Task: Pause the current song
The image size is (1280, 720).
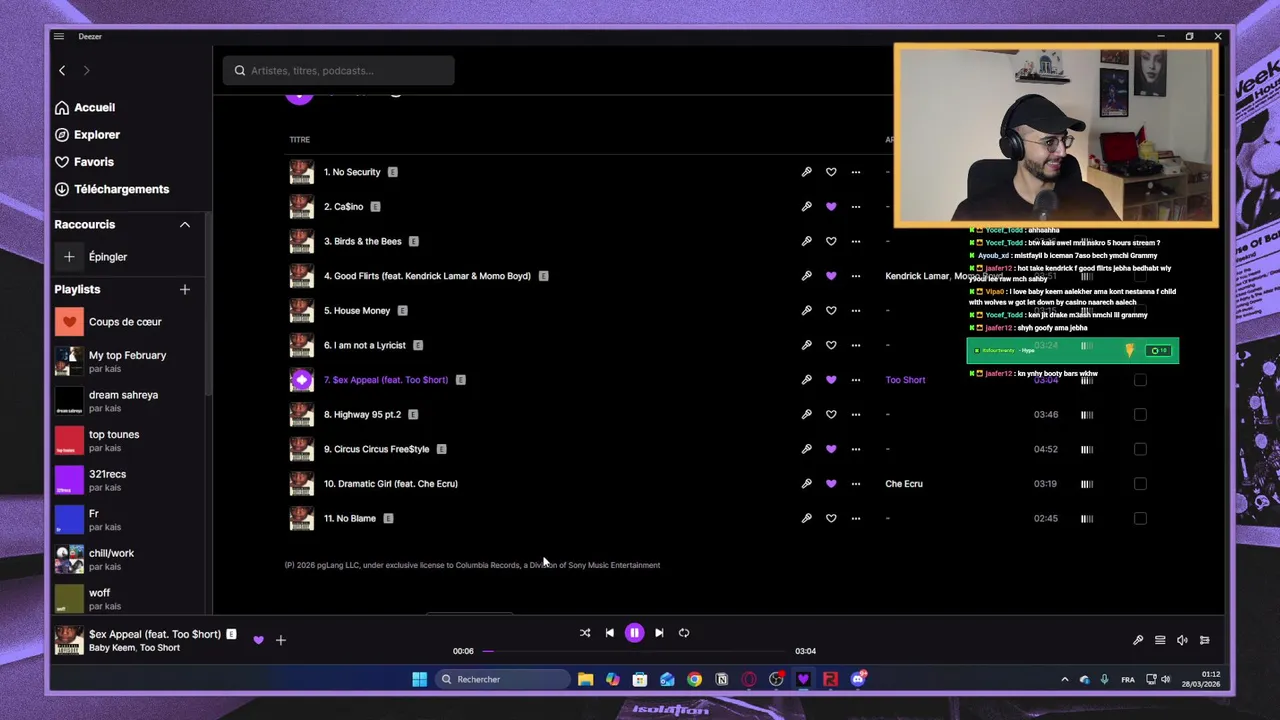Action: pos(634,632)
